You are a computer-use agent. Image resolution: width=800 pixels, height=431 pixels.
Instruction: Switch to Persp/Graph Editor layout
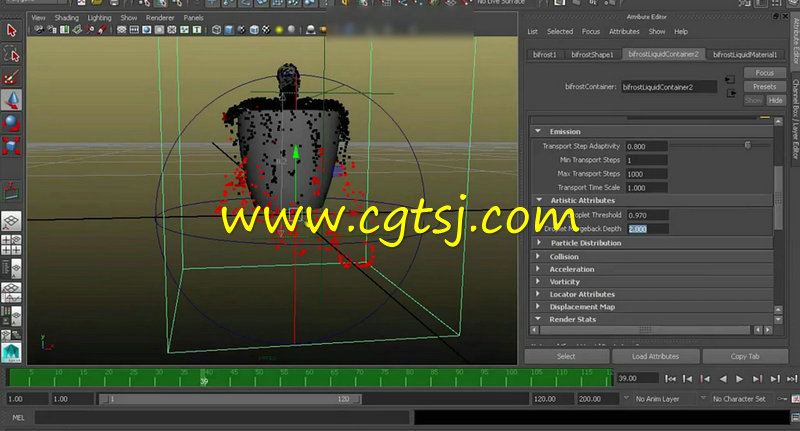[x=11, y=292]
